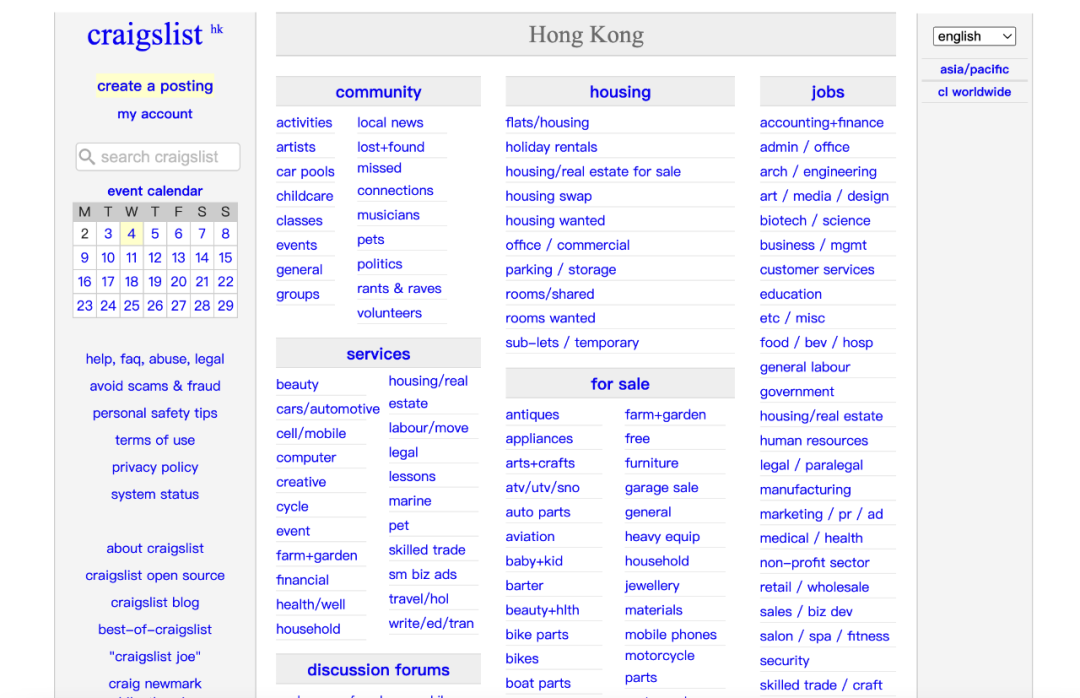Screen dimensions: 1080x698
Task: Open arch / engineering jobs
Action: tap(818, 172)
